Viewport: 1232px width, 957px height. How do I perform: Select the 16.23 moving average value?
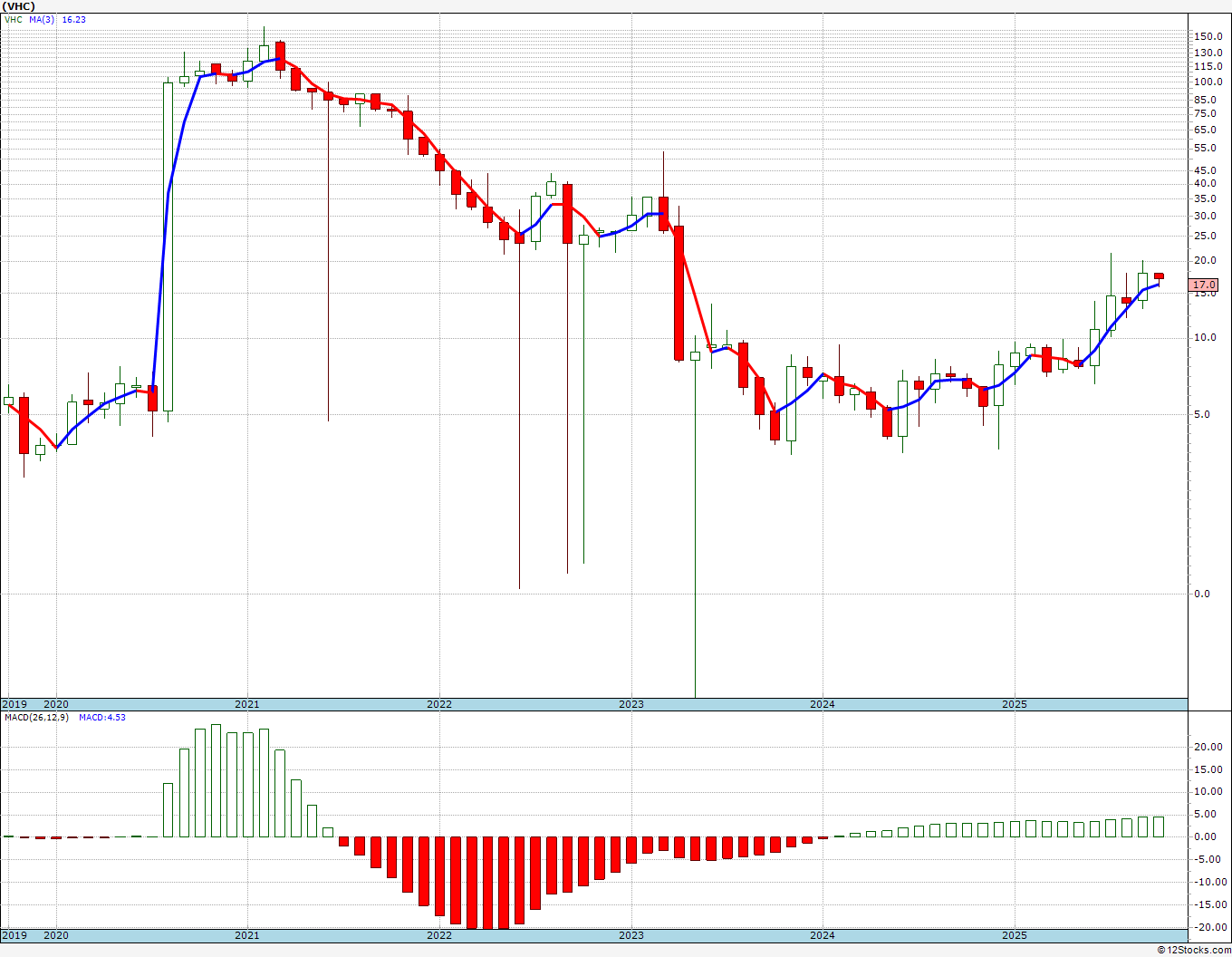pyautogui.click(x=74, y=19)
